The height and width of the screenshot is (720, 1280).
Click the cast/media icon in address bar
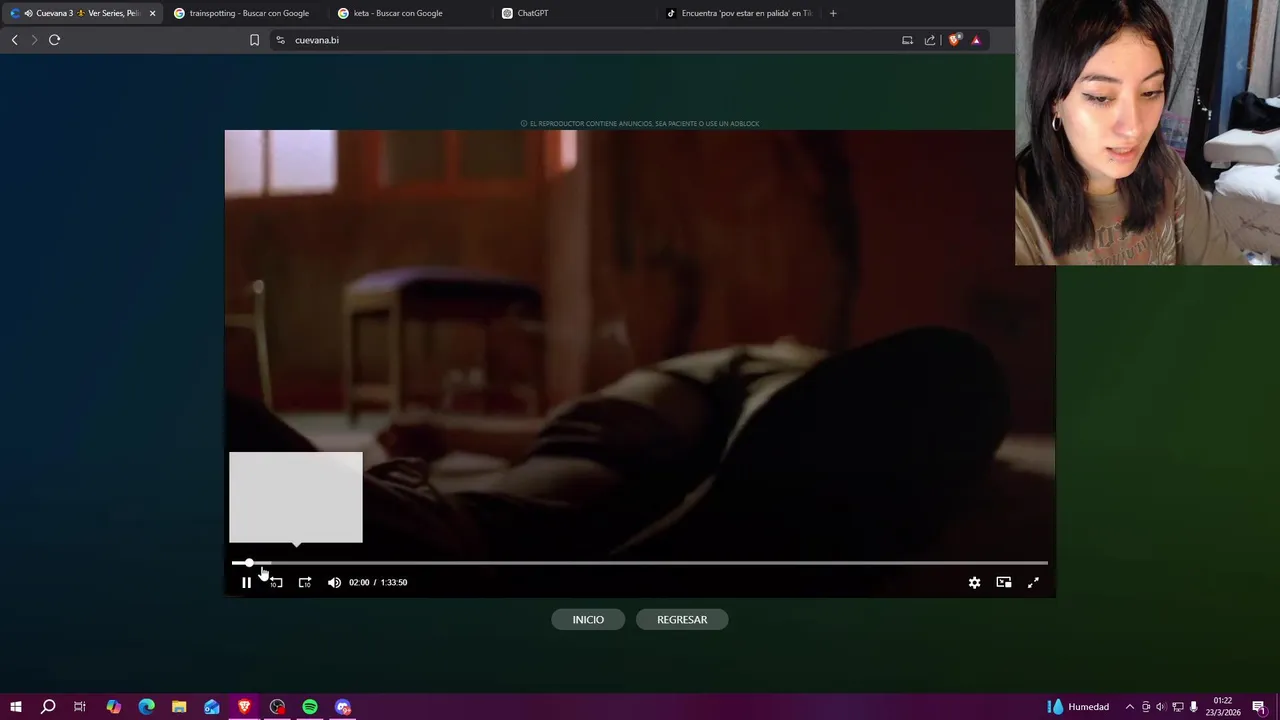tap(907, 40)
